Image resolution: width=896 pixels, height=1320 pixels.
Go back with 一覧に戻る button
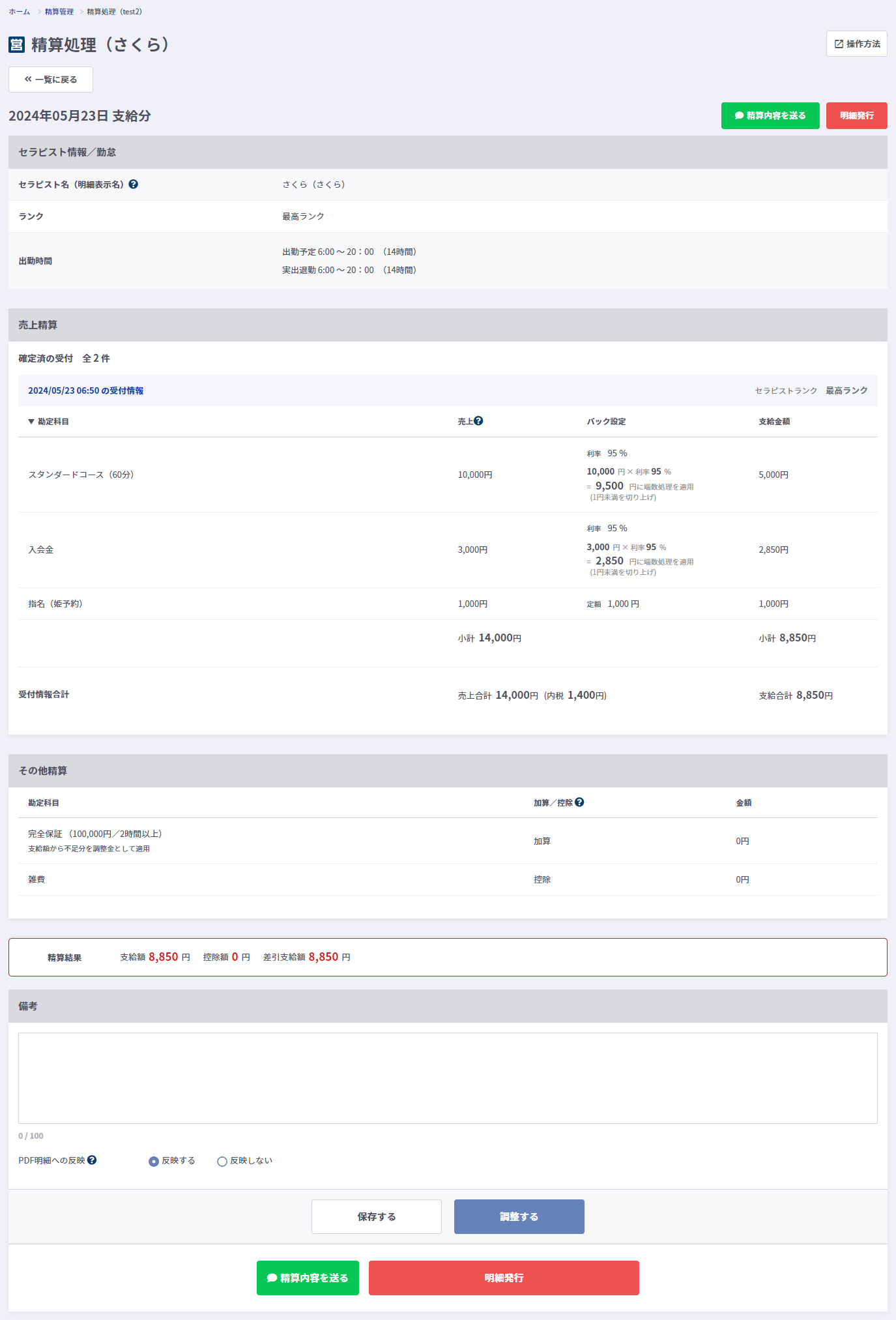pyautogui.click(x=51, y=80)
